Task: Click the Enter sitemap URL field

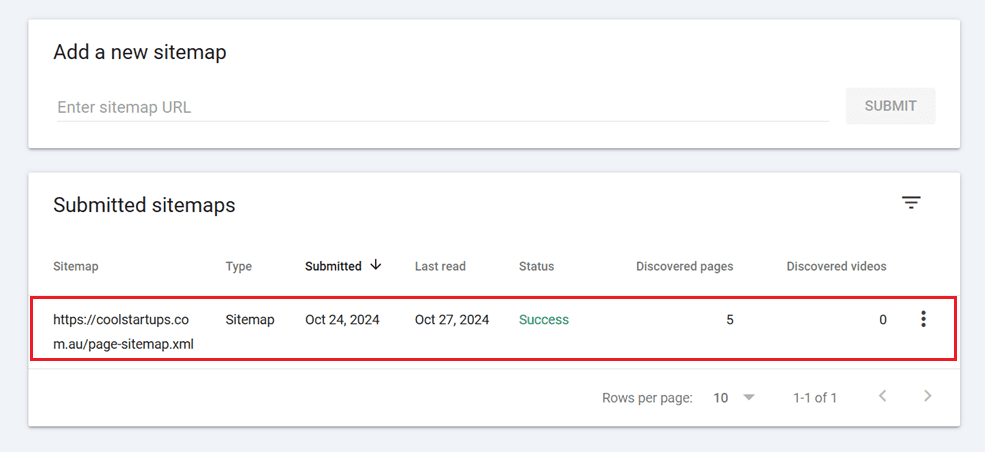Action: tap(442, 107)
